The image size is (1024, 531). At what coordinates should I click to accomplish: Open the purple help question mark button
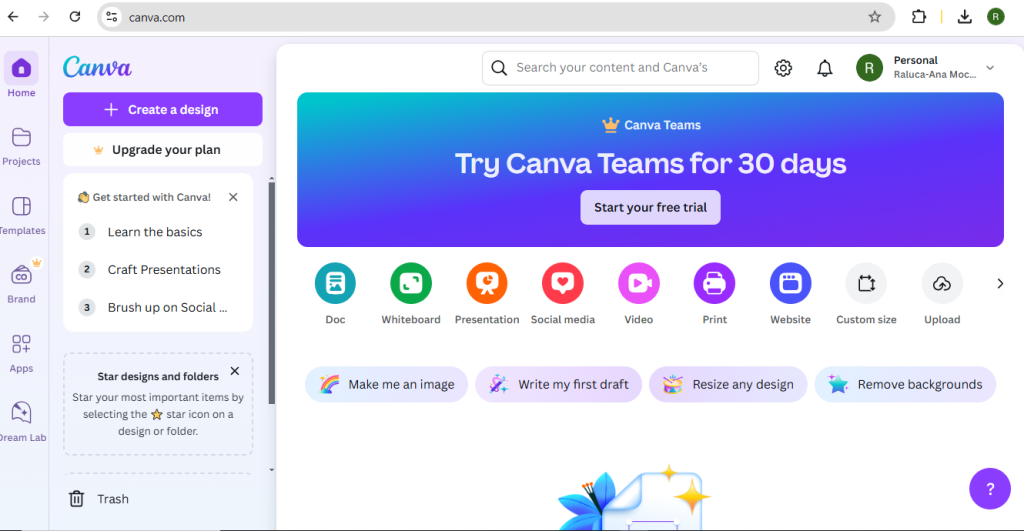pos(989,489)
